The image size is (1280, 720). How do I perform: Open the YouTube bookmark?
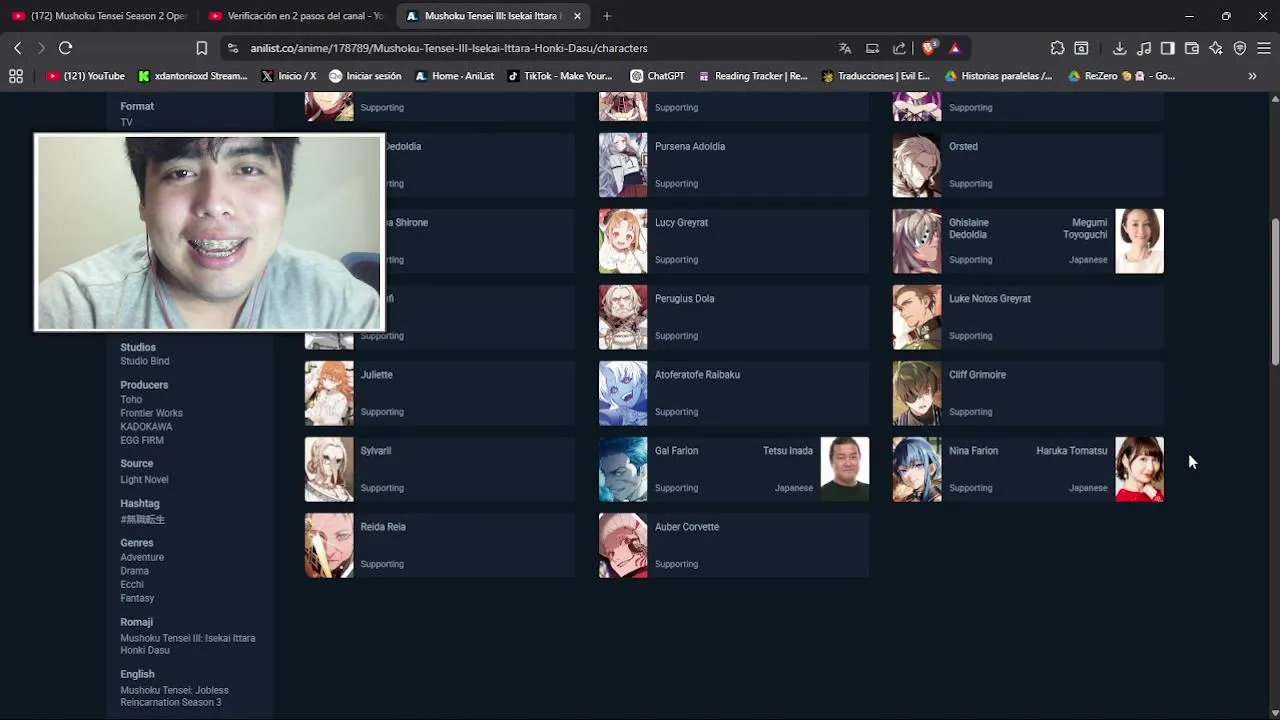[x=86, y=76]
